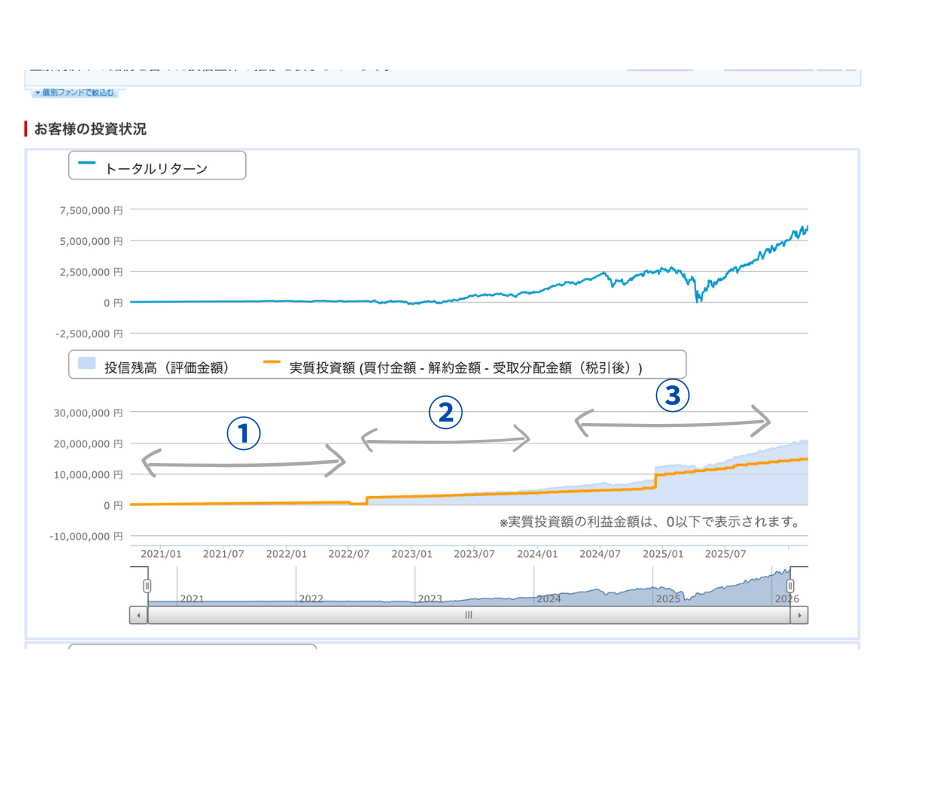Click the right scroll arrow of chart navigator
The image size is (940, 788).
(798, 616)
